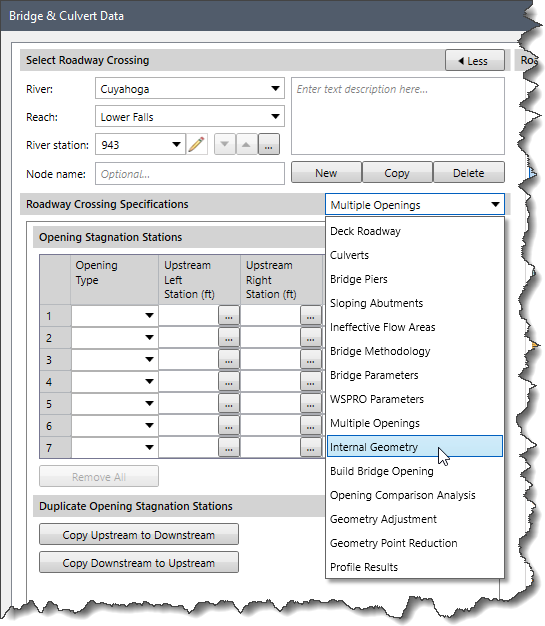Select Geometry Adjustment option
This screenshot has height=626, width=545.
(x=415, y=519)
